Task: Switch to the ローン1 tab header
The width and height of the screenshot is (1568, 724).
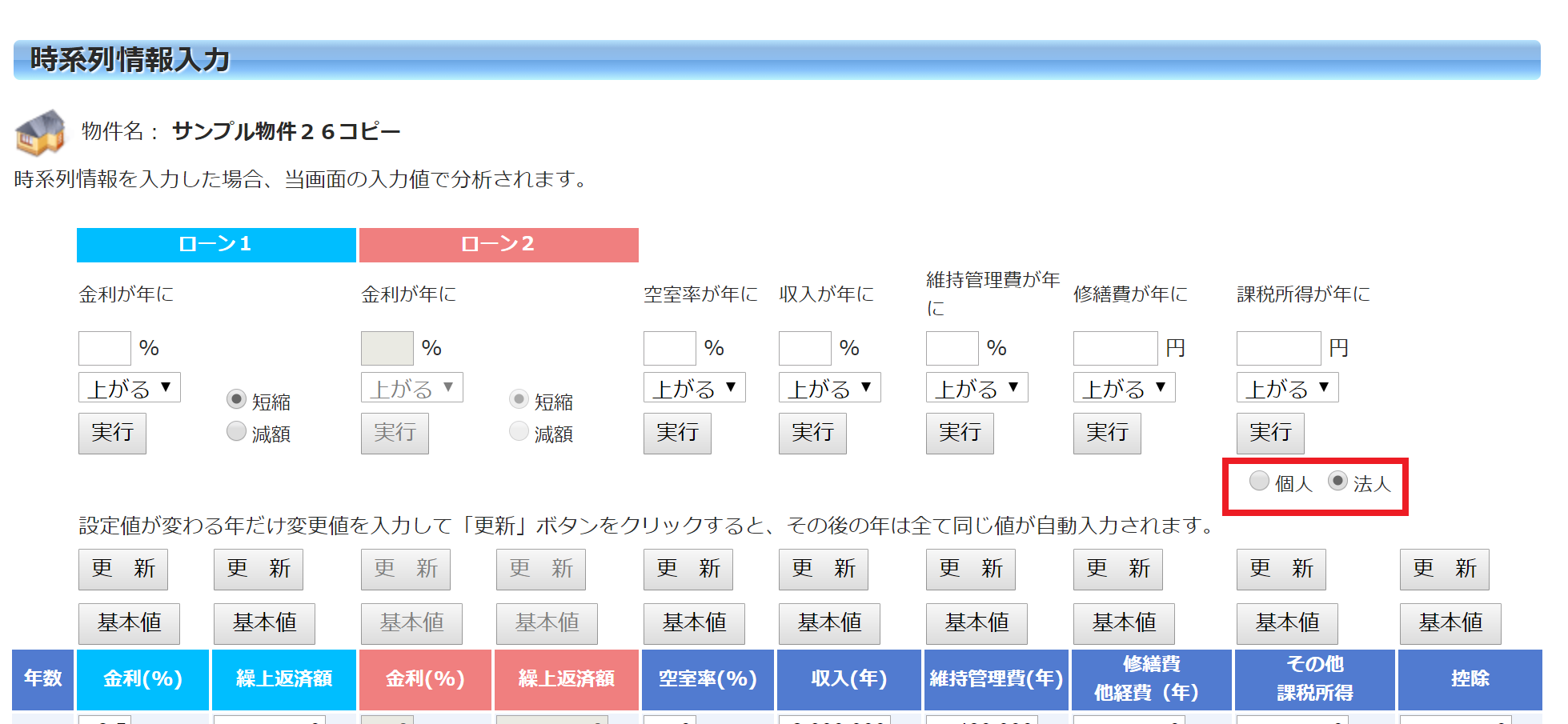Action: click(216, 245)
